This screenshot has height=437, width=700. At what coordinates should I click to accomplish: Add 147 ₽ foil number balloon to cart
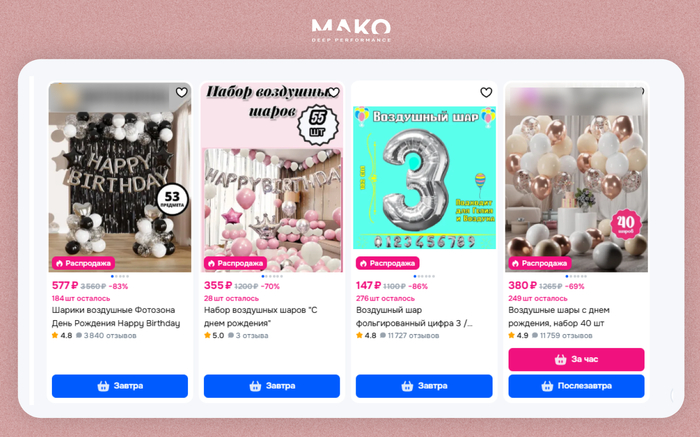coord(424,386)
